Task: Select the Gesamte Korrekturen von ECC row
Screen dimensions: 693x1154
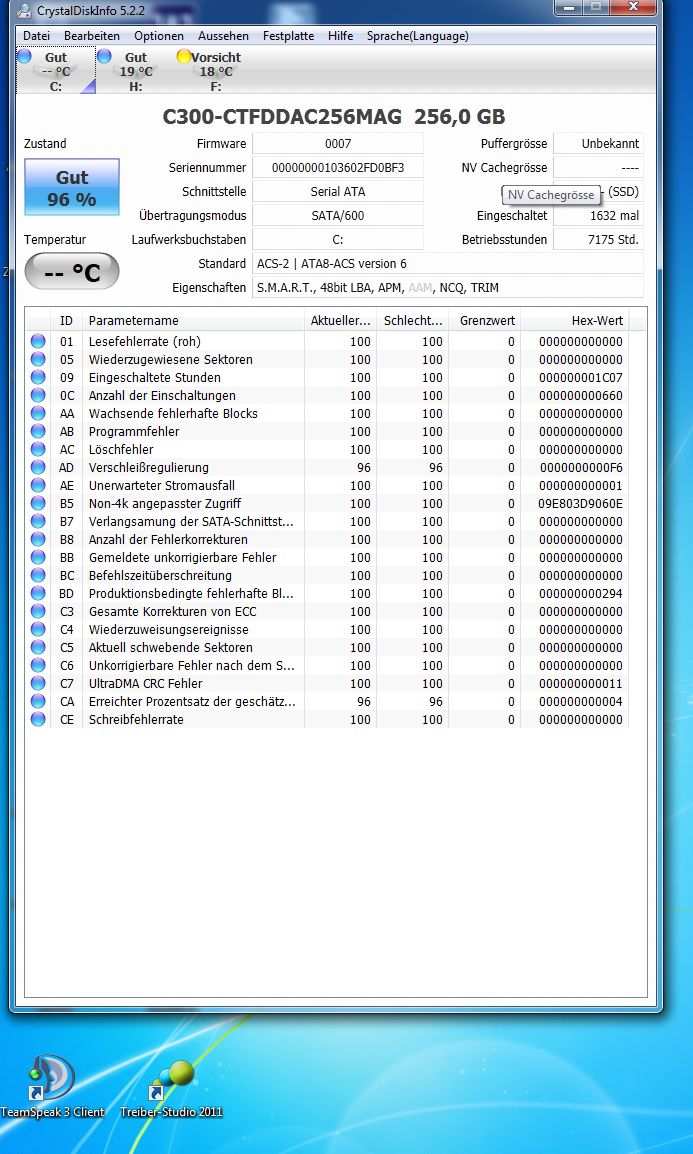Action: (327, 612)
